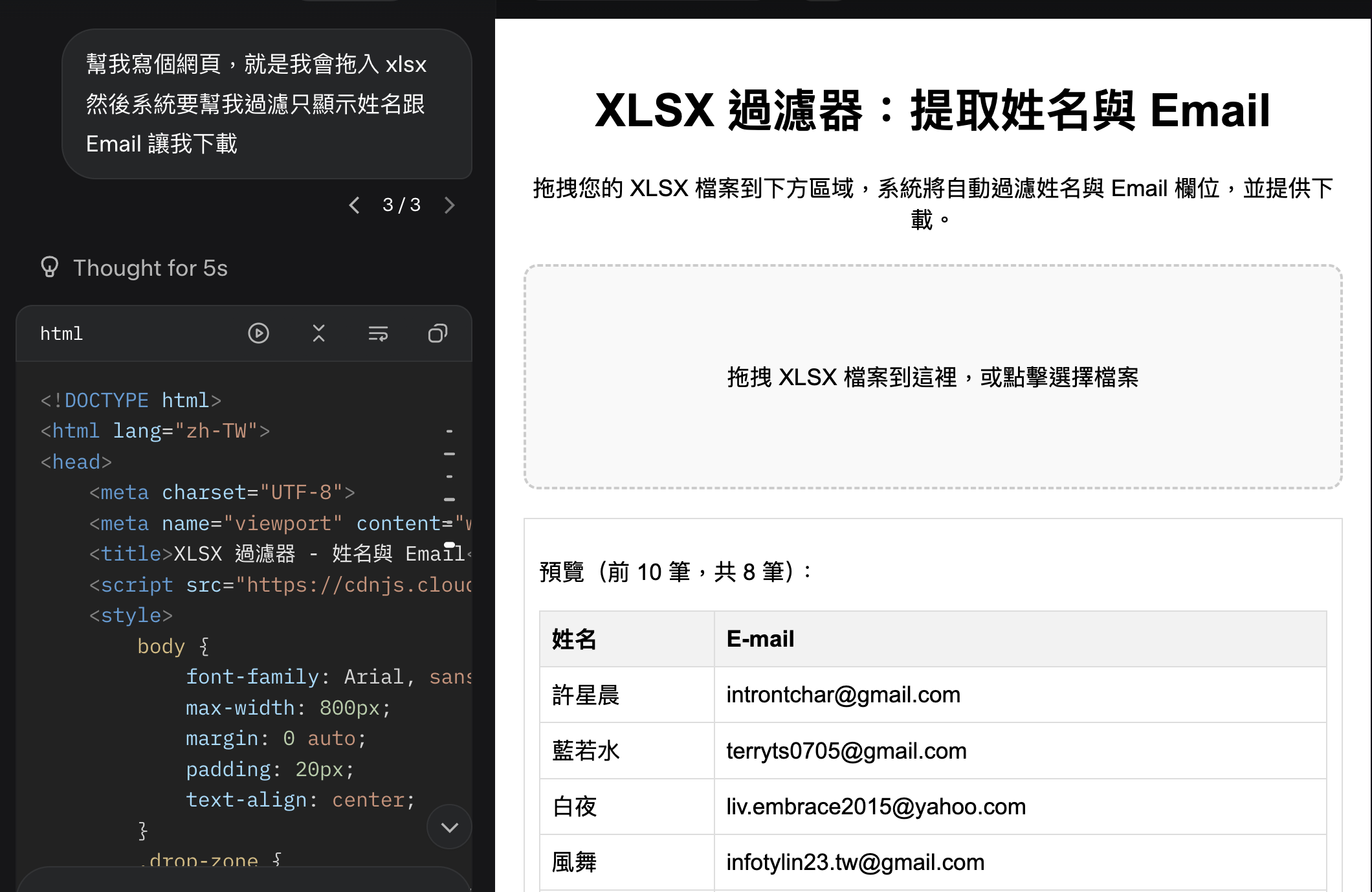The image size is (1372, 892).
Task: Click the lightbulb icon beside Thought for 5s
Action: 50,267
